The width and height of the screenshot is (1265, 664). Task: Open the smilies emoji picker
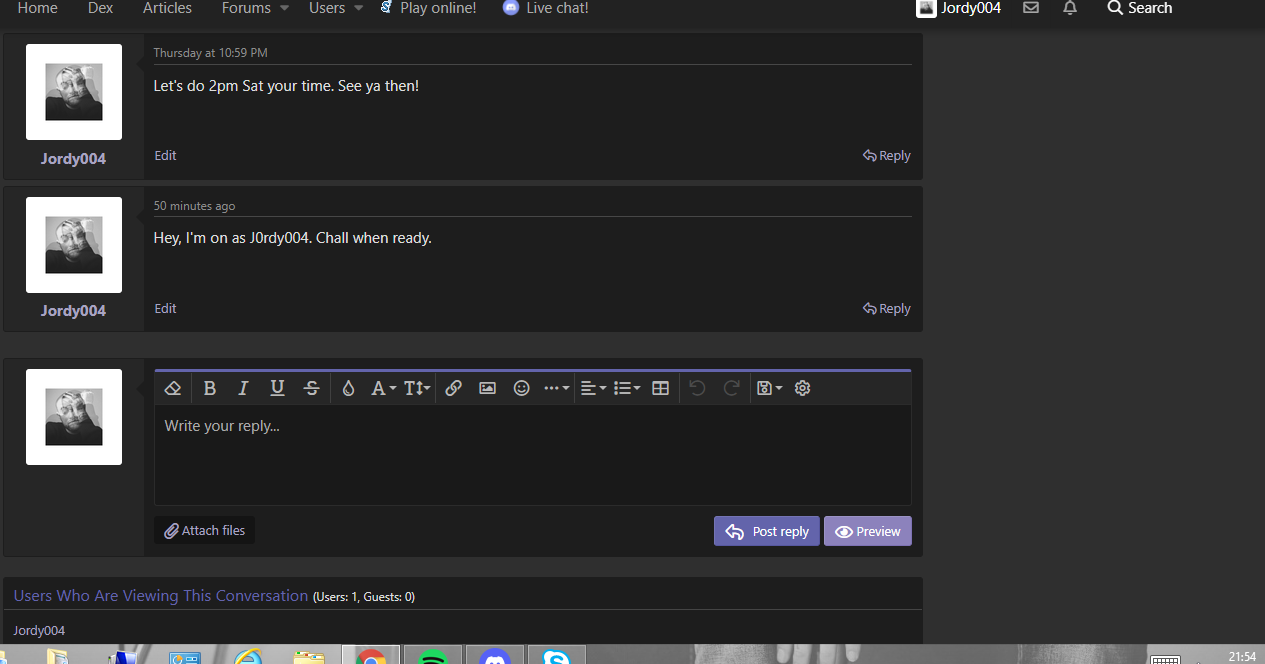point(521,388)
